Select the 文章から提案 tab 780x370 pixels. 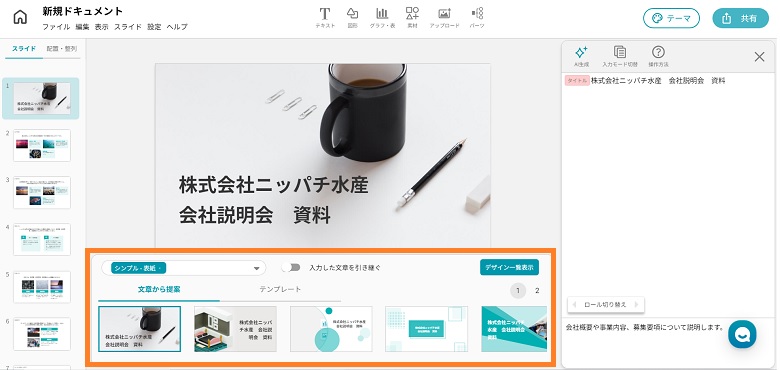point(159,289)
